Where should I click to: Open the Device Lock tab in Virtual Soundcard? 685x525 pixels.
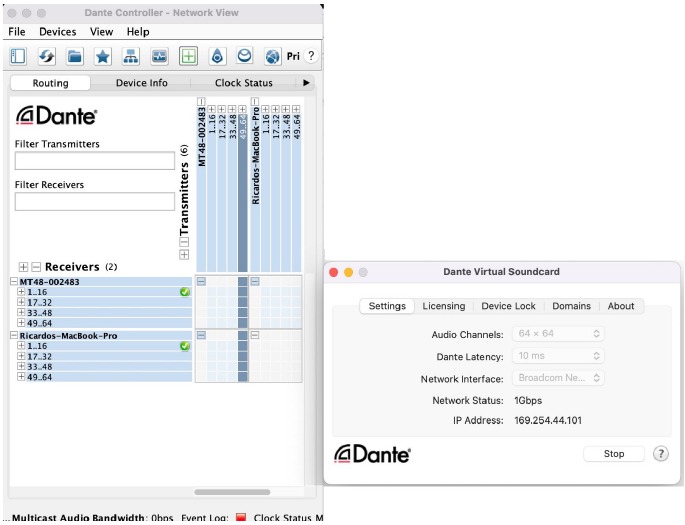pyautogui.click(x=509, y=306)
